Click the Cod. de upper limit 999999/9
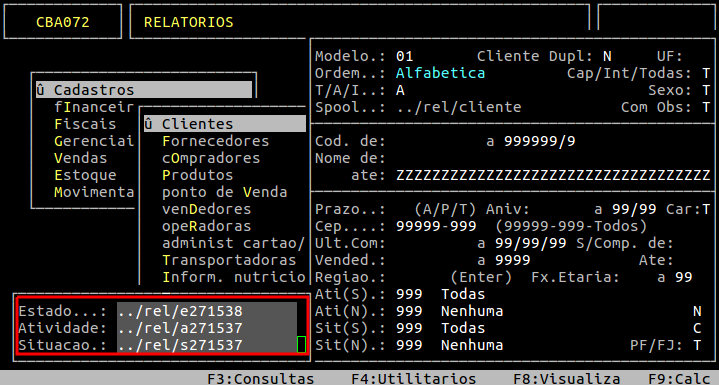Viewport: 719px width, 385px height. [539, 141]
